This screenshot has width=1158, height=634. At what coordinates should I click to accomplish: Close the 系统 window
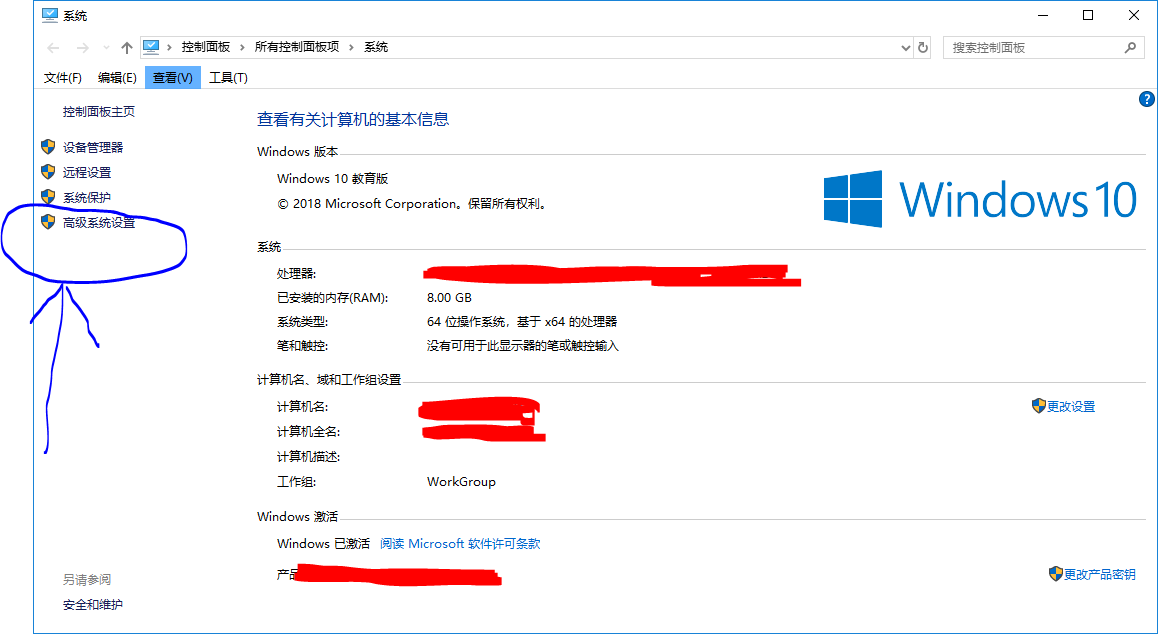click(x=1134, y=16)
